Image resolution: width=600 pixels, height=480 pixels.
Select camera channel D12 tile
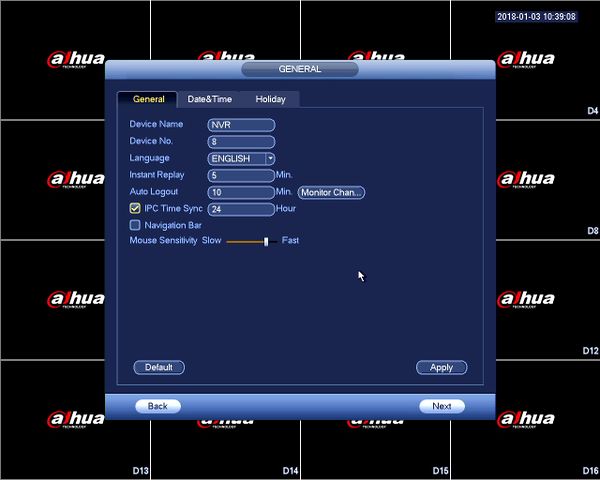pyautogui.click(x=548, y=300)
